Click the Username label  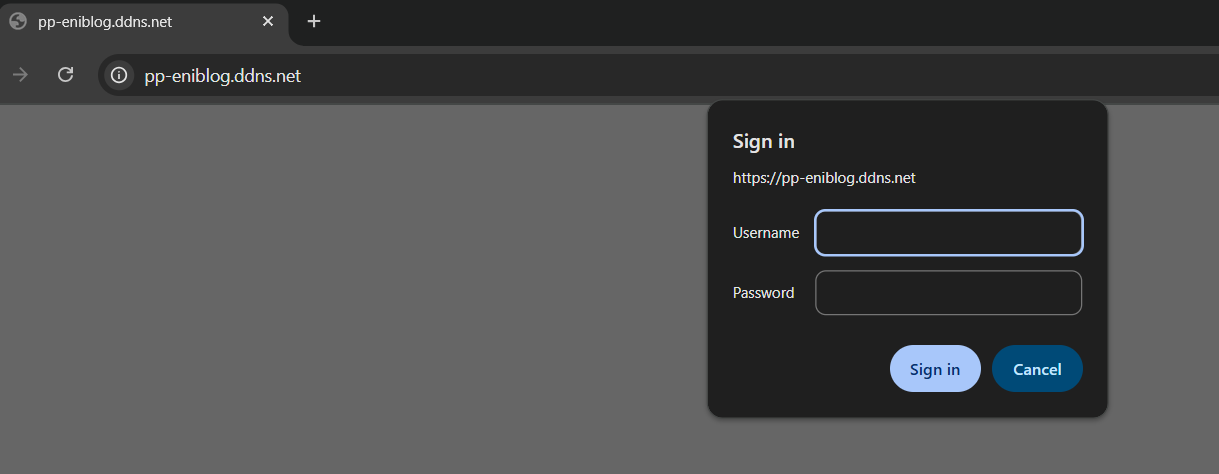(766, 233)
